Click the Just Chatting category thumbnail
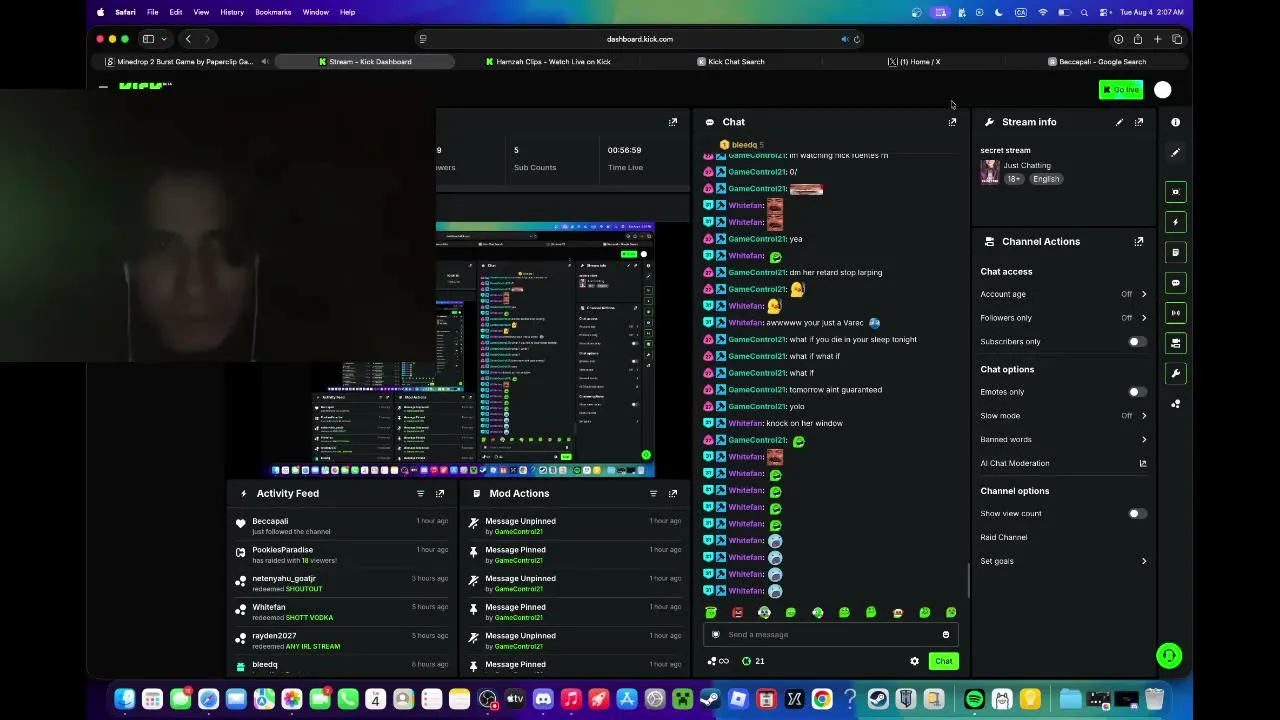Screen dimensions: 1280x720 click(990, 172)
